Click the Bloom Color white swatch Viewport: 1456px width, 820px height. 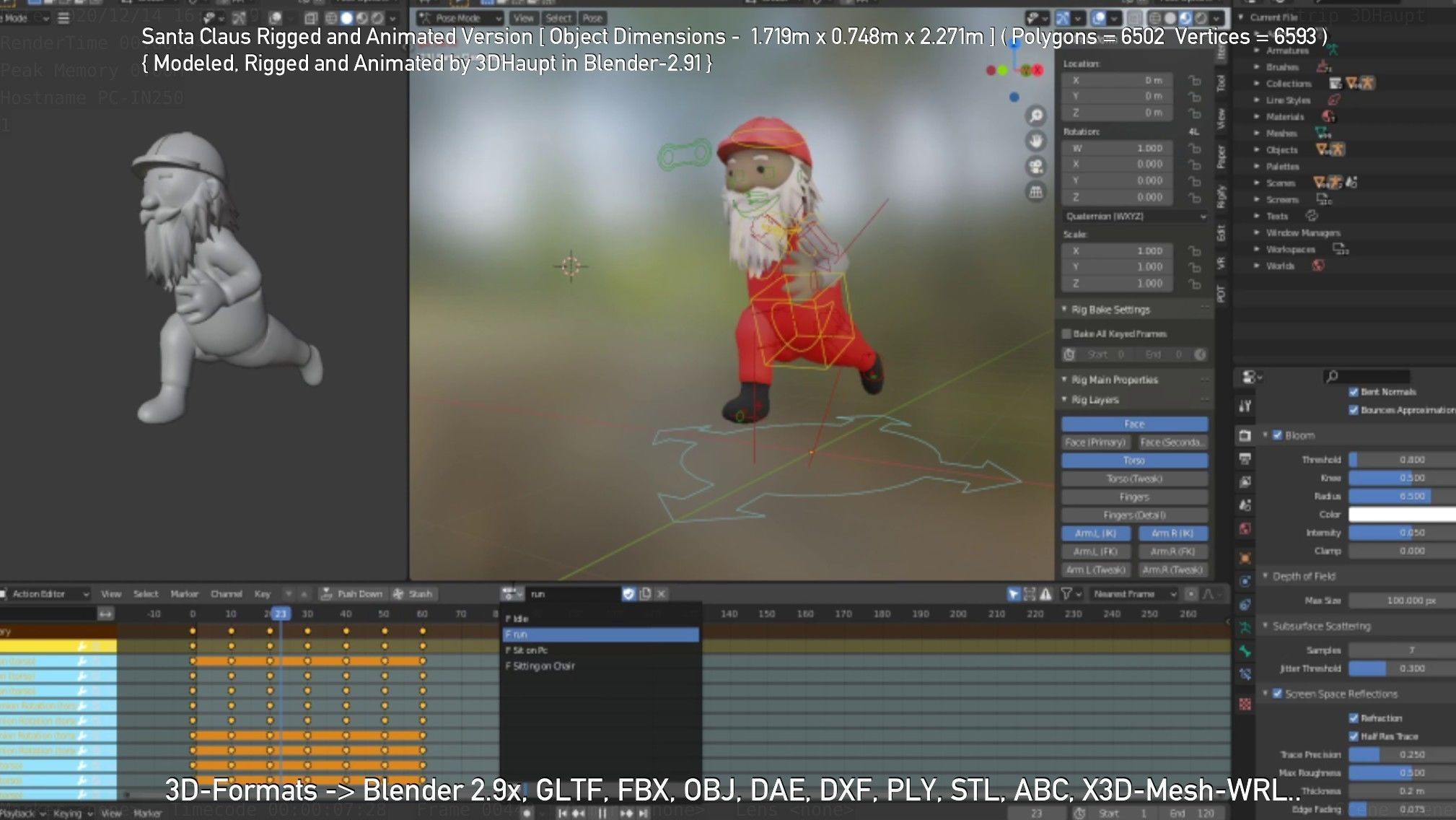[1402, 515]
